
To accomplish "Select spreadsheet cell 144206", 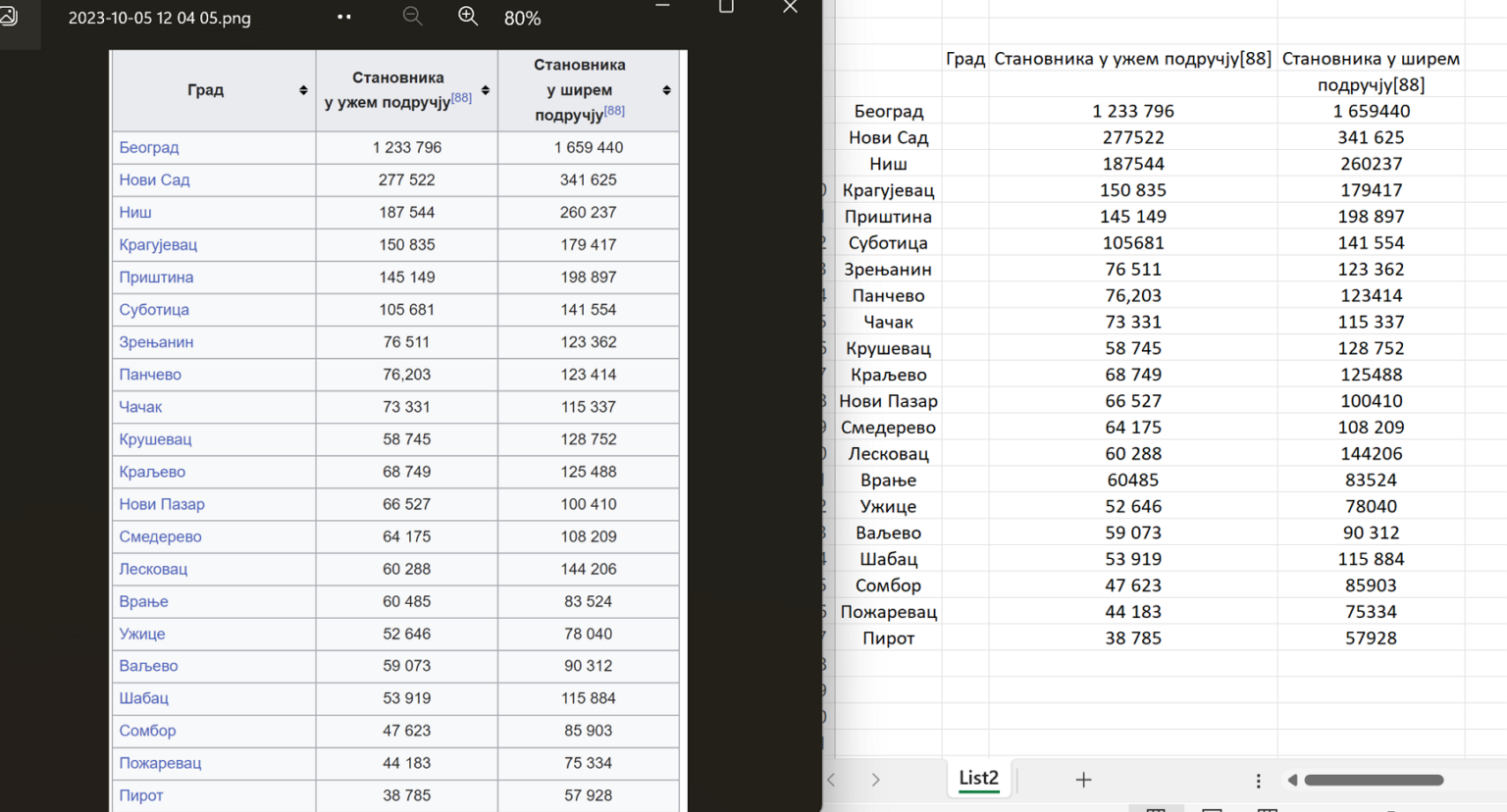I will pyautogui.click(x=1371, y=454).
